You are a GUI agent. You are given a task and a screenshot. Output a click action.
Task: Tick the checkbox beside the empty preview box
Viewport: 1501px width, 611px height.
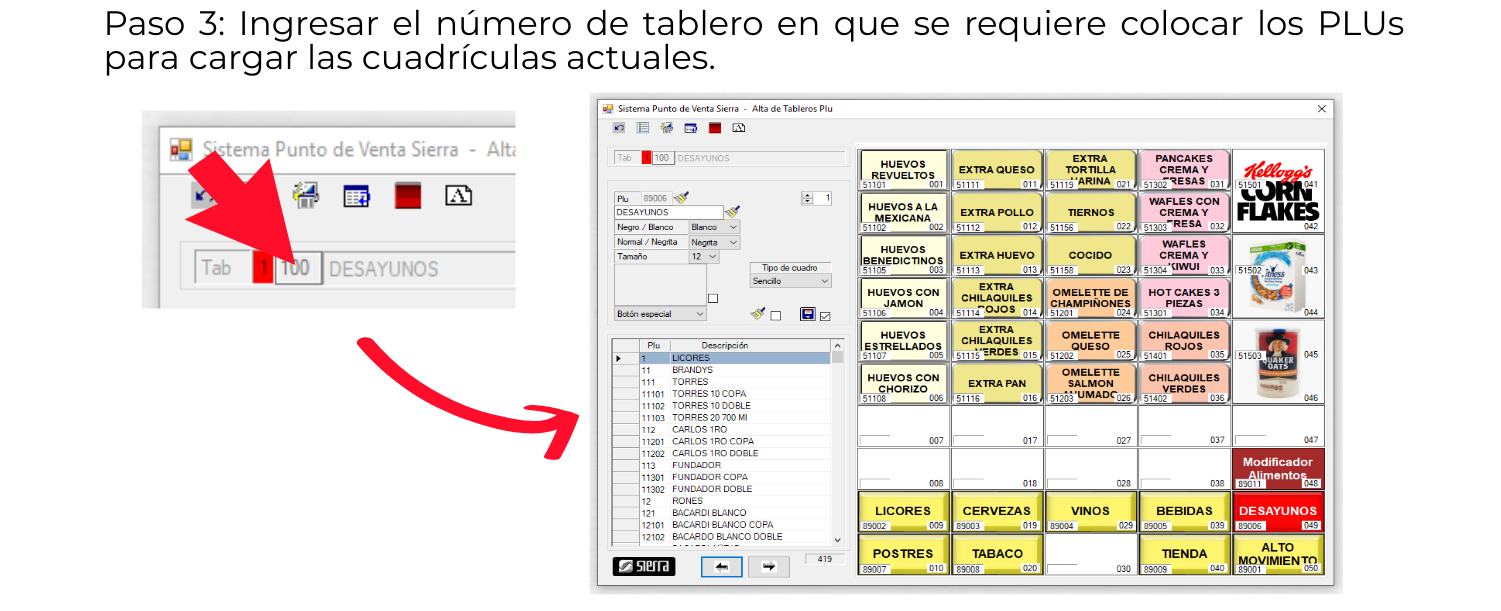point(712,298)
